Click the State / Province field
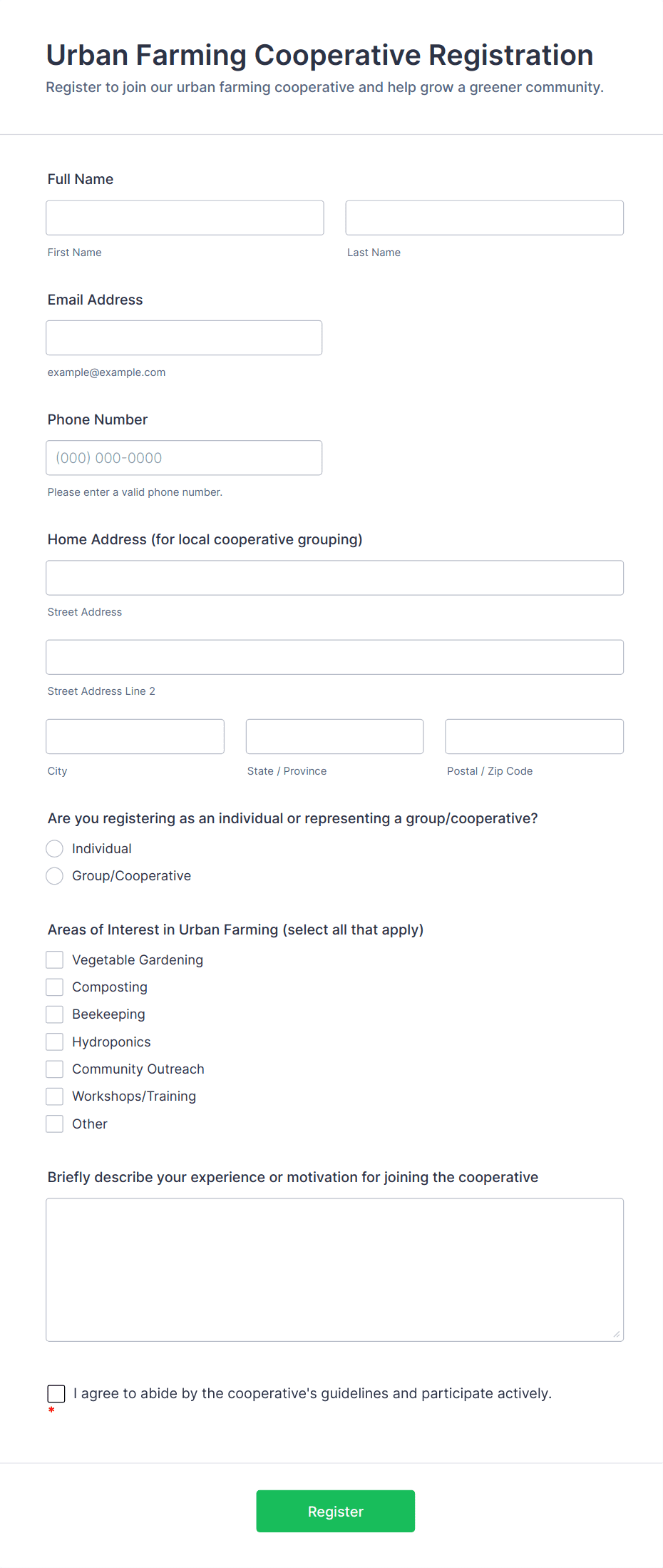 [334, 736]
